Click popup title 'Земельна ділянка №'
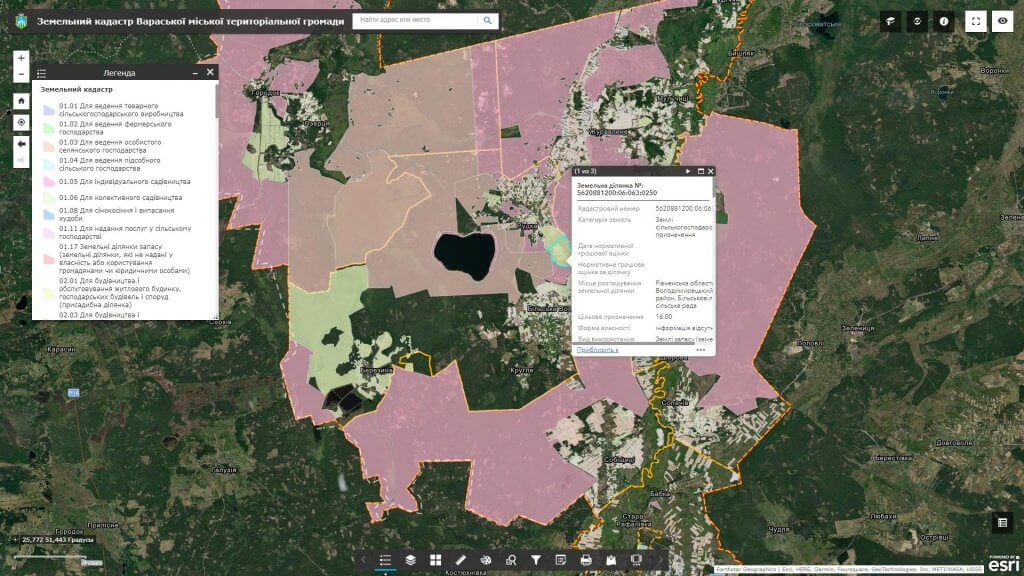1024x576 pixels. click(x=616, y=189)
